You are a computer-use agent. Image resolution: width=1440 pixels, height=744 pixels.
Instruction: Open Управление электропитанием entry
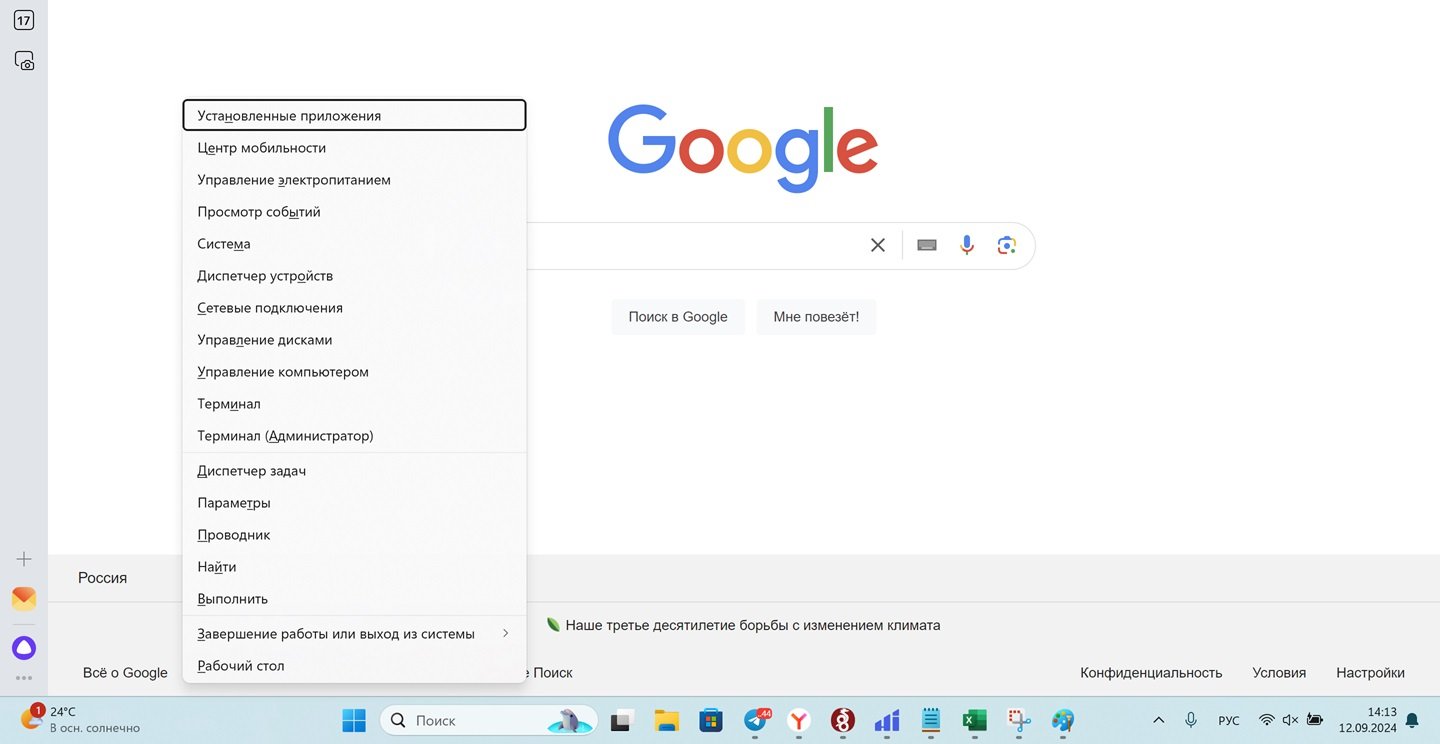tap(354, 180)
